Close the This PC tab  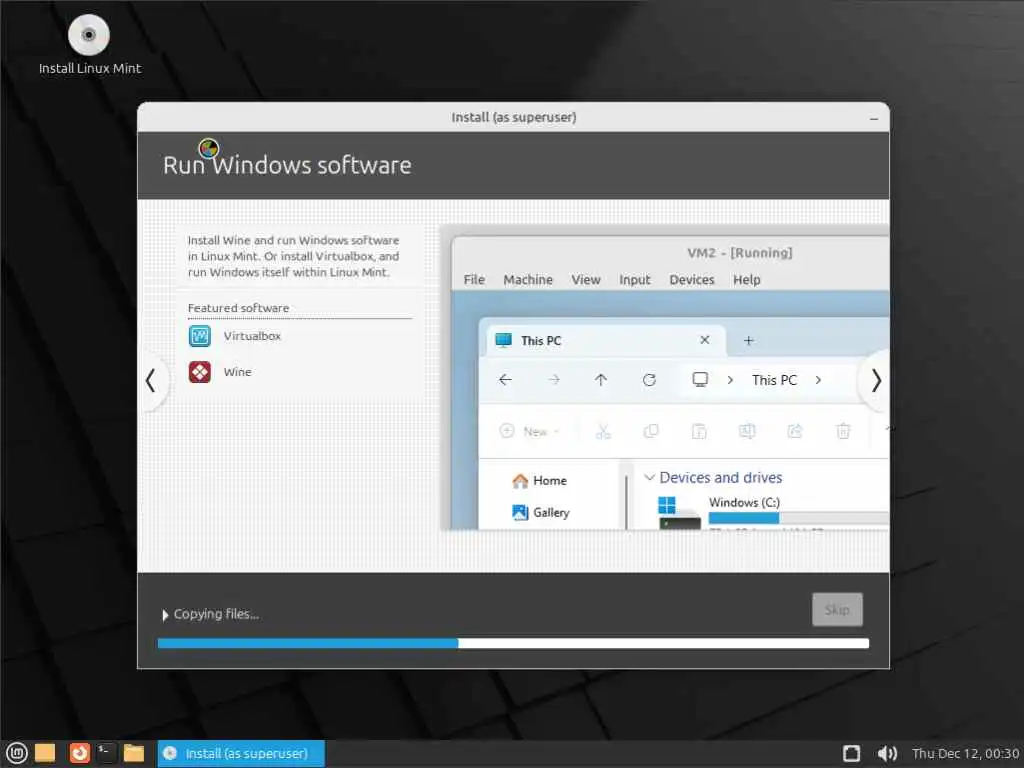tap(705, 340)
